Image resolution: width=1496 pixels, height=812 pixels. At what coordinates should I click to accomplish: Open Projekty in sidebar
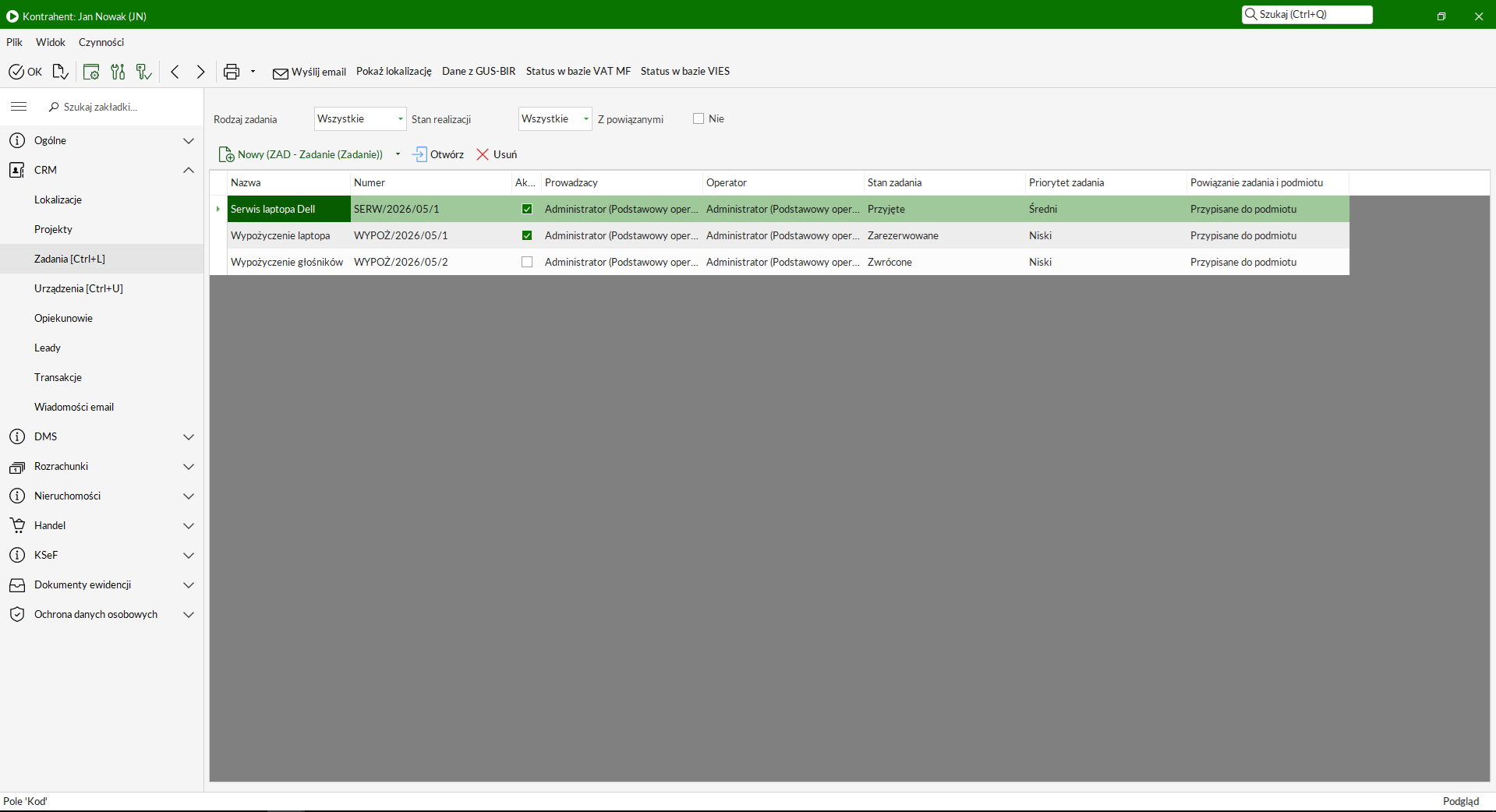[53, 229]
